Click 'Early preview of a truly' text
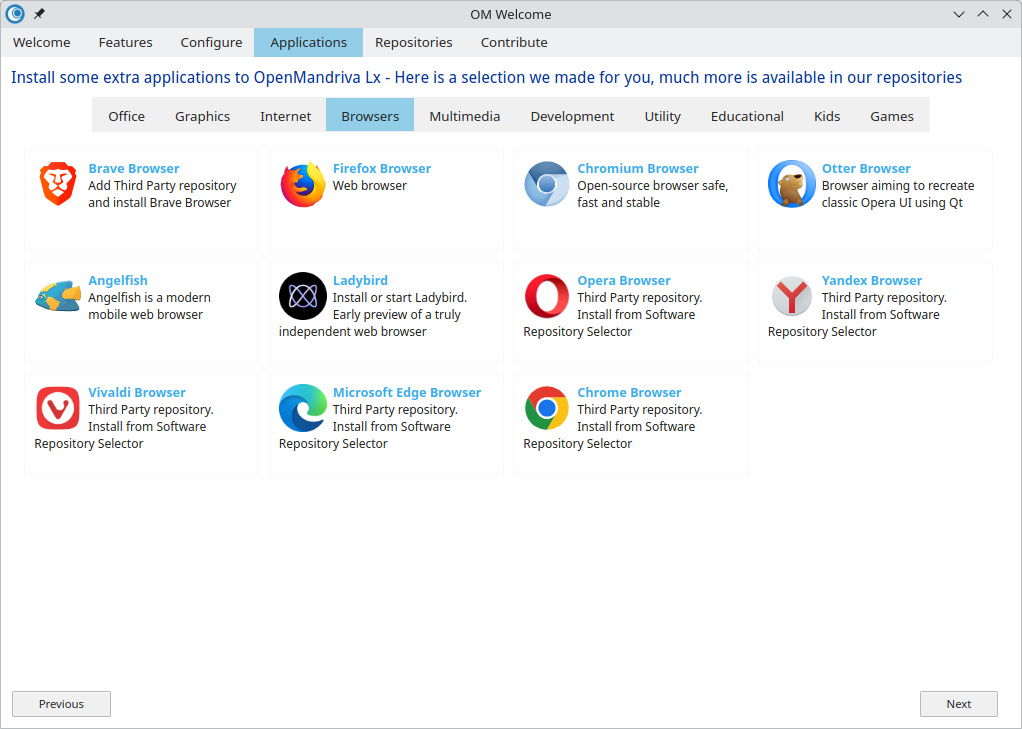1022x729 pixels. click(397, 315)
